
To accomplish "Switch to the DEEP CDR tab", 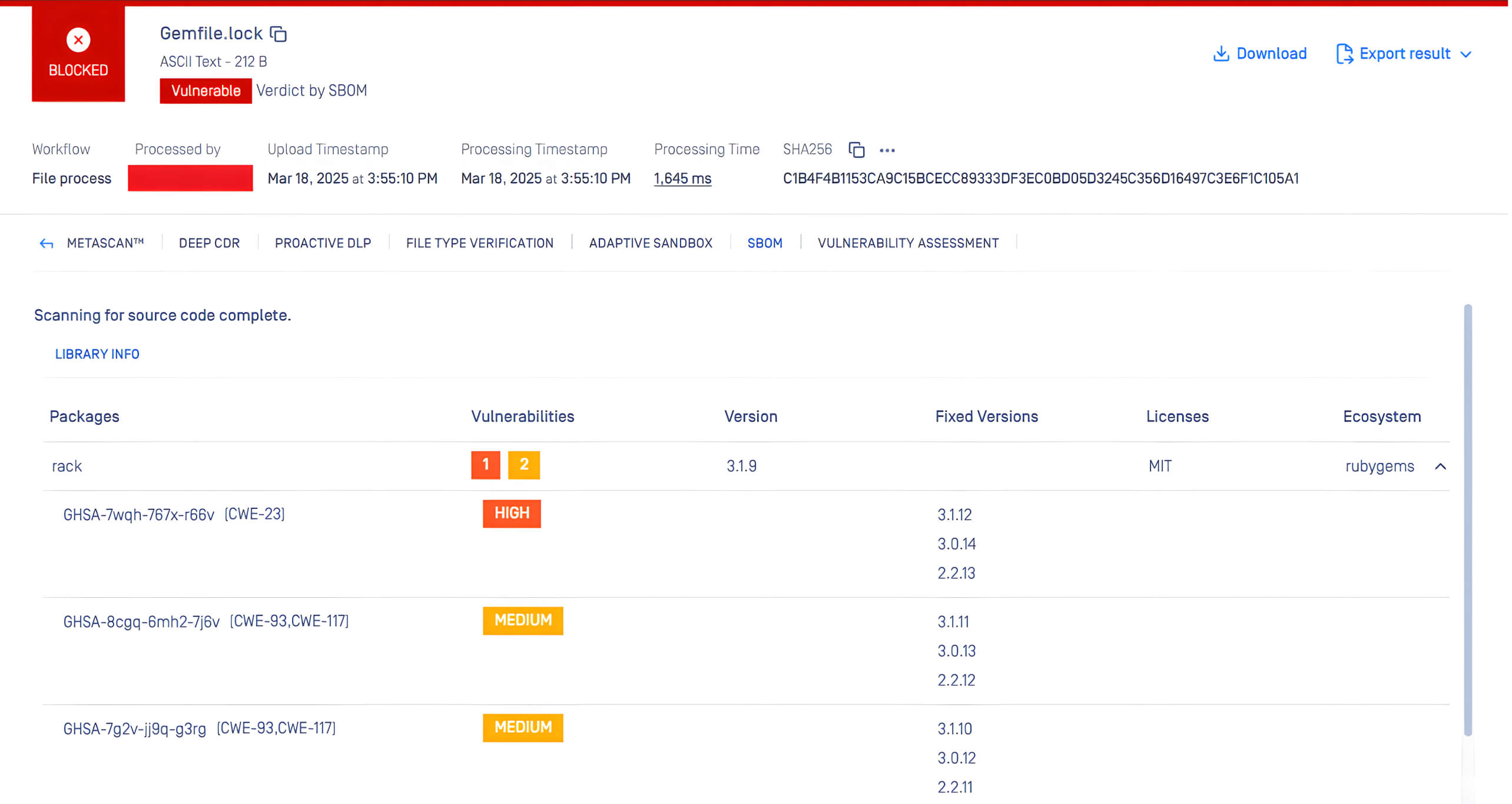I will pyautogui.click(x=209, y=243).
